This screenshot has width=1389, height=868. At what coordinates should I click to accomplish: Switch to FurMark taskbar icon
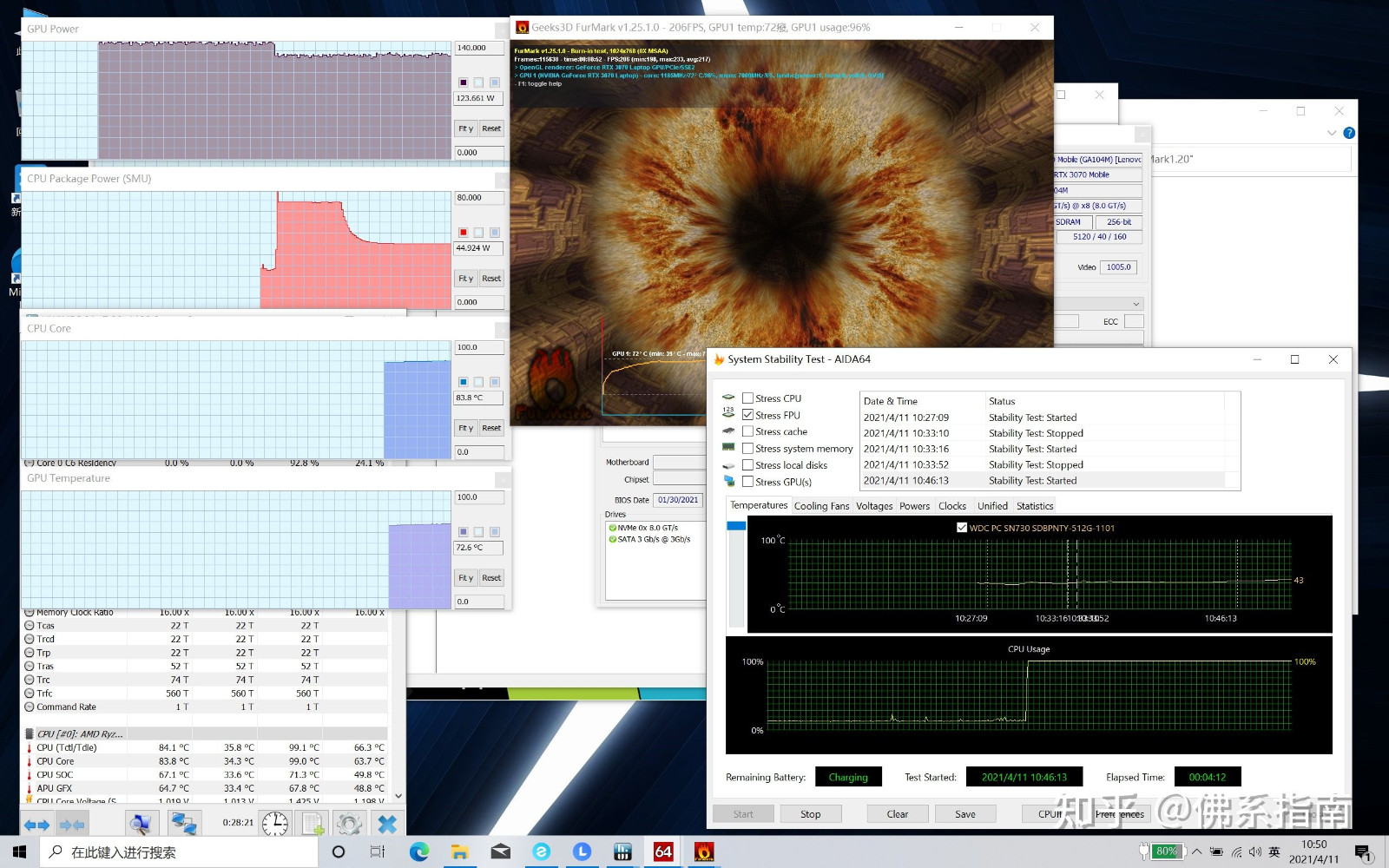[x=704, y=852]
